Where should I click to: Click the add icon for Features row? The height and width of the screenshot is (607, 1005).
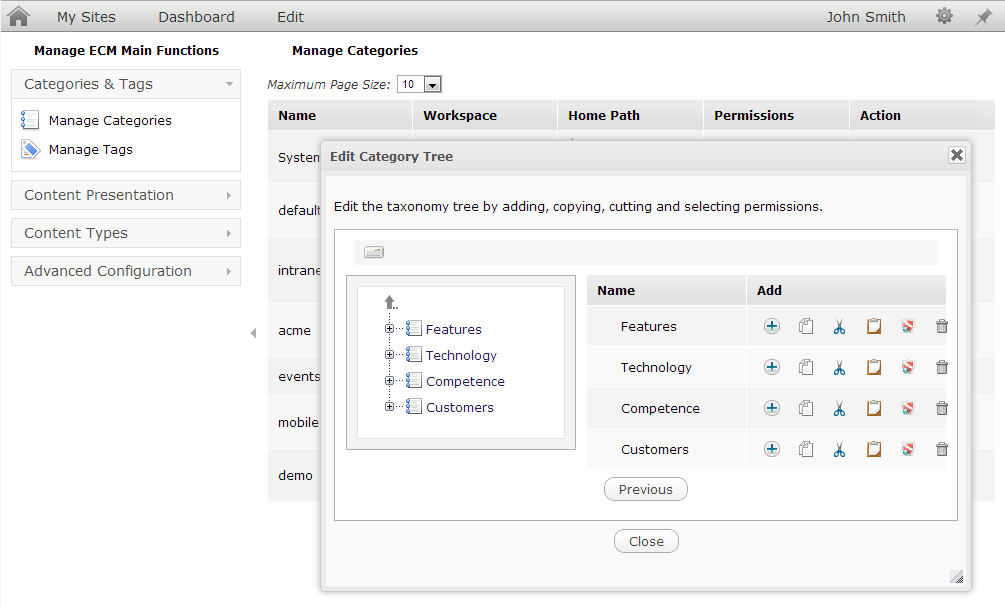[772, 326]
